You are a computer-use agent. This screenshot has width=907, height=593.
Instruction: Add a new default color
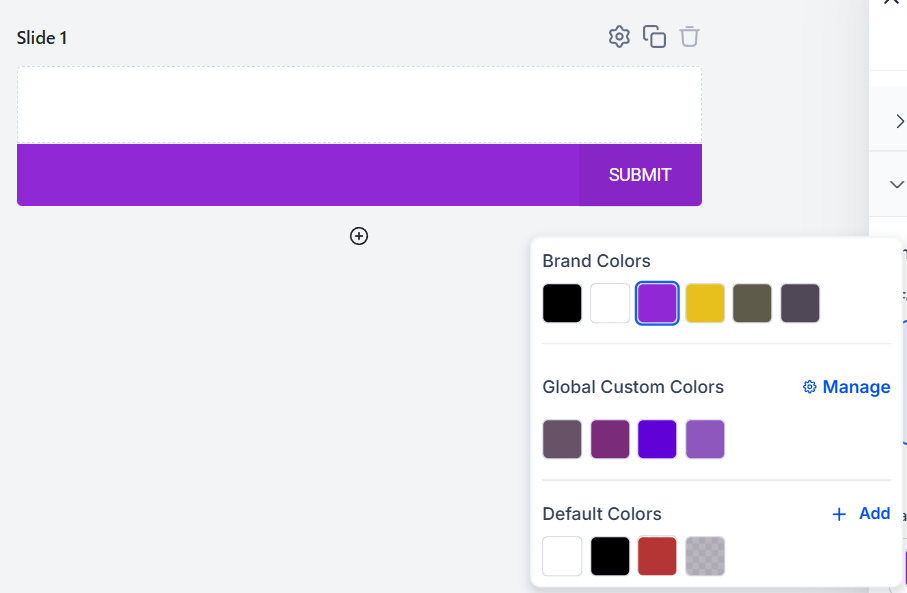[x=861, y=513]
